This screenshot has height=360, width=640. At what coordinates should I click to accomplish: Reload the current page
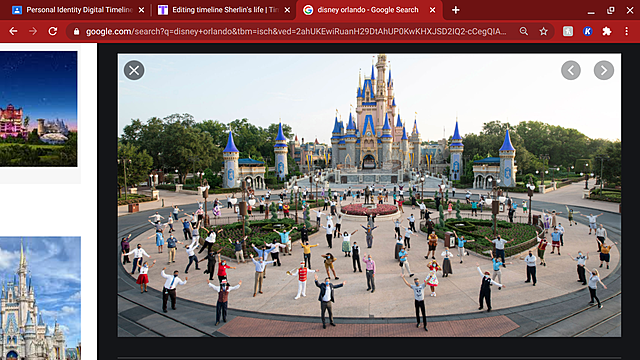point(53,31)
